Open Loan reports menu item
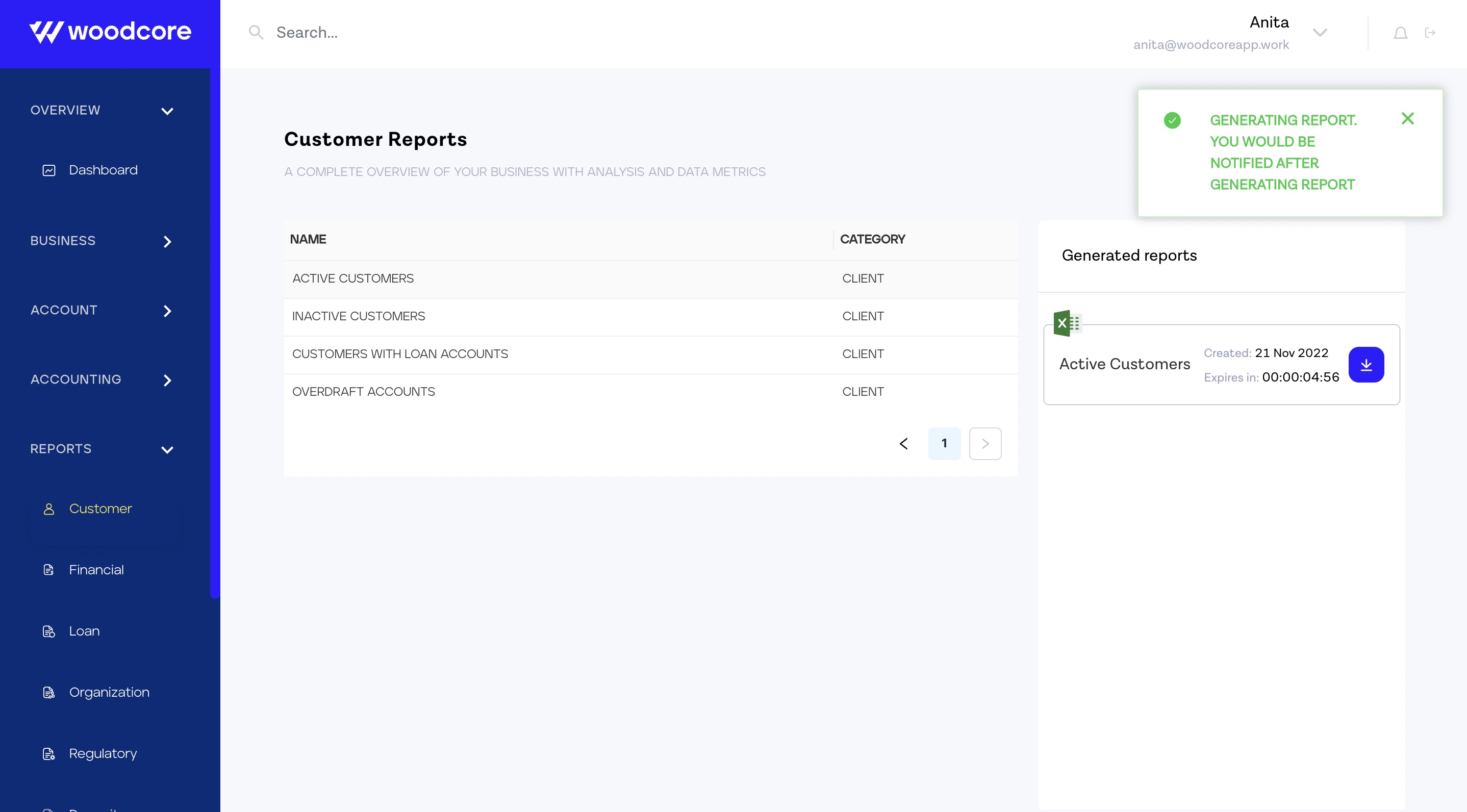 pyautogui.click(x=84, y=631)
